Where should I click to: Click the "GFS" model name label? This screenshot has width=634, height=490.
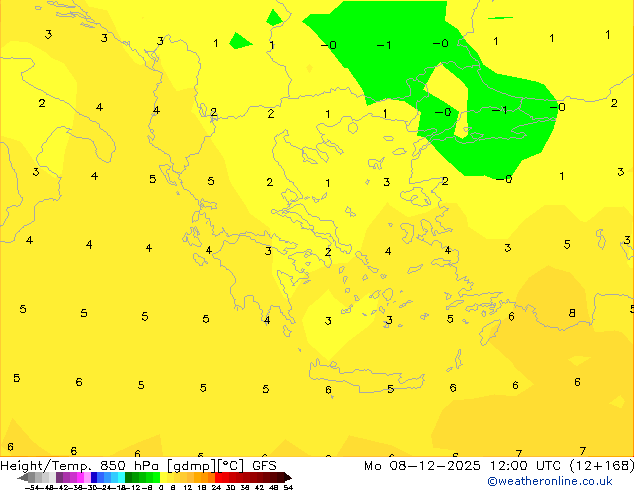264,466
